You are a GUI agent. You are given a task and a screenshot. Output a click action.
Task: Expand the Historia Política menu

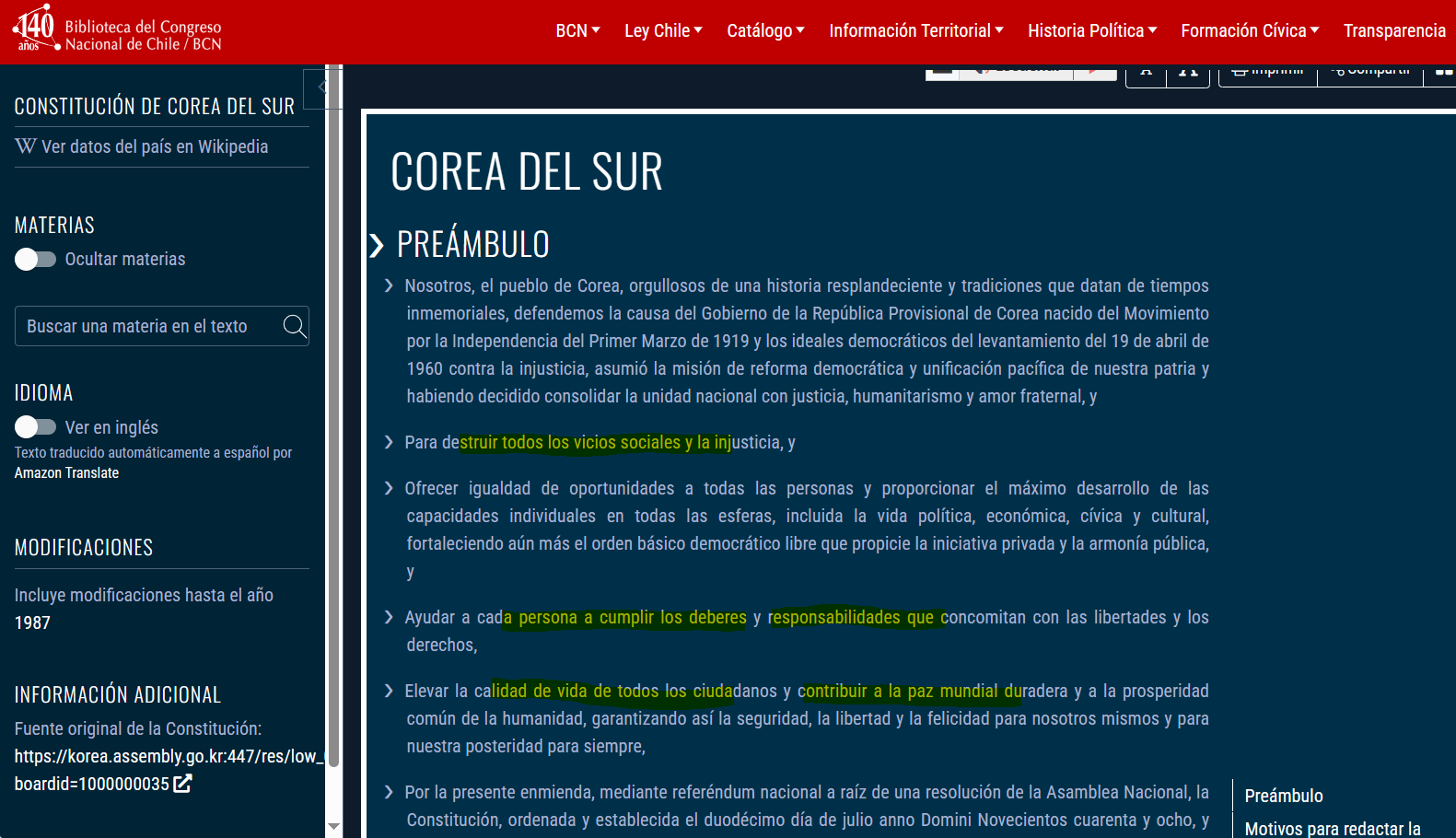tap(1092, 30)
